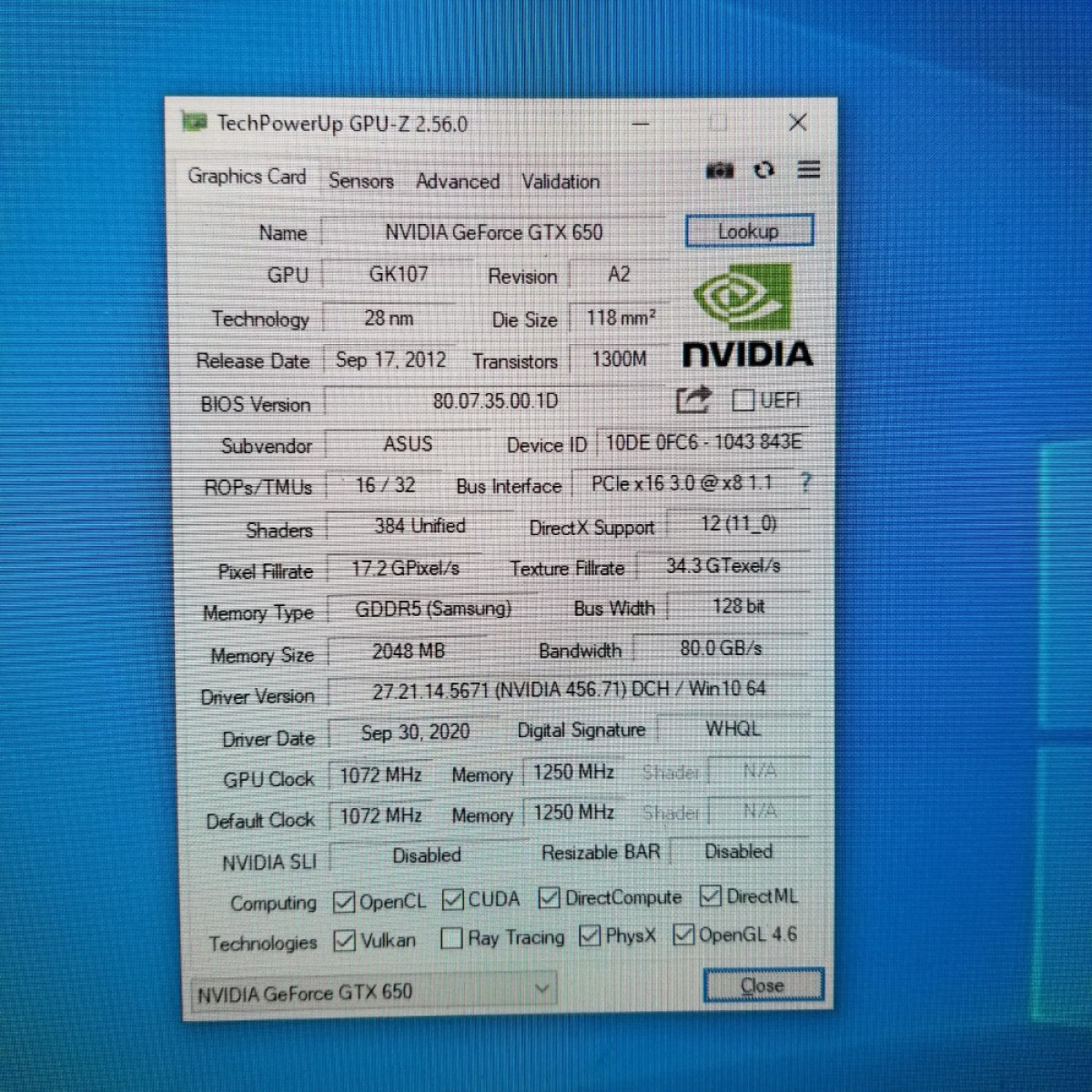Click the Name field value
This screenshot has width=1092, height=1092.
coord(494,233)
